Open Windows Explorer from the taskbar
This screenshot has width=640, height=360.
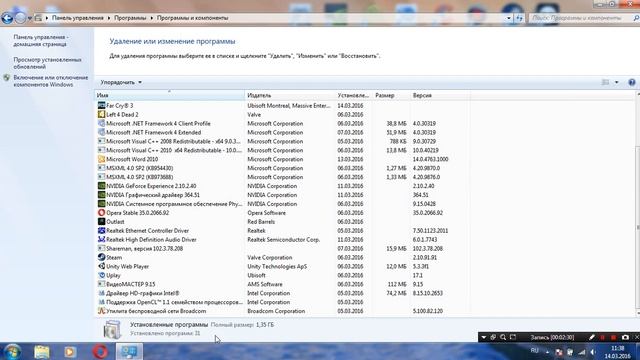click(42, 351)
